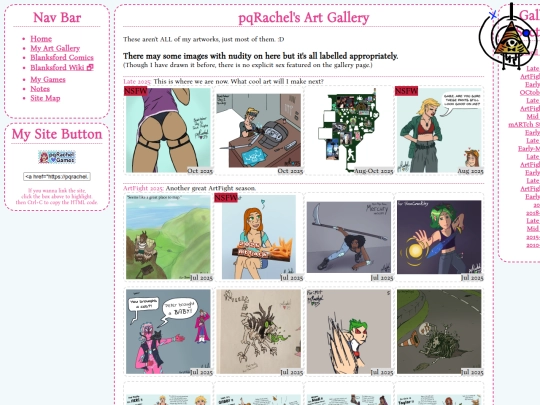Click the Bill Cipher triangle sticker

(511, 39)
